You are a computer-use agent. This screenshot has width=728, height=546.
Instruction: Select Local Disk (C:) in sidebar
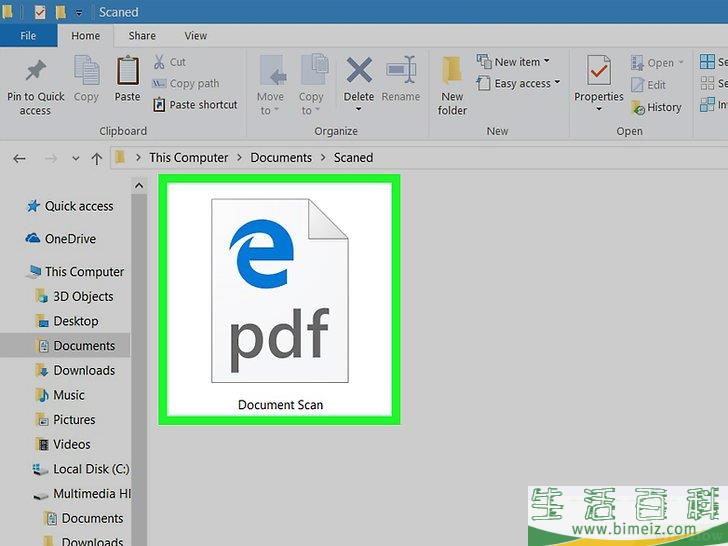click(x=81, y=469)
